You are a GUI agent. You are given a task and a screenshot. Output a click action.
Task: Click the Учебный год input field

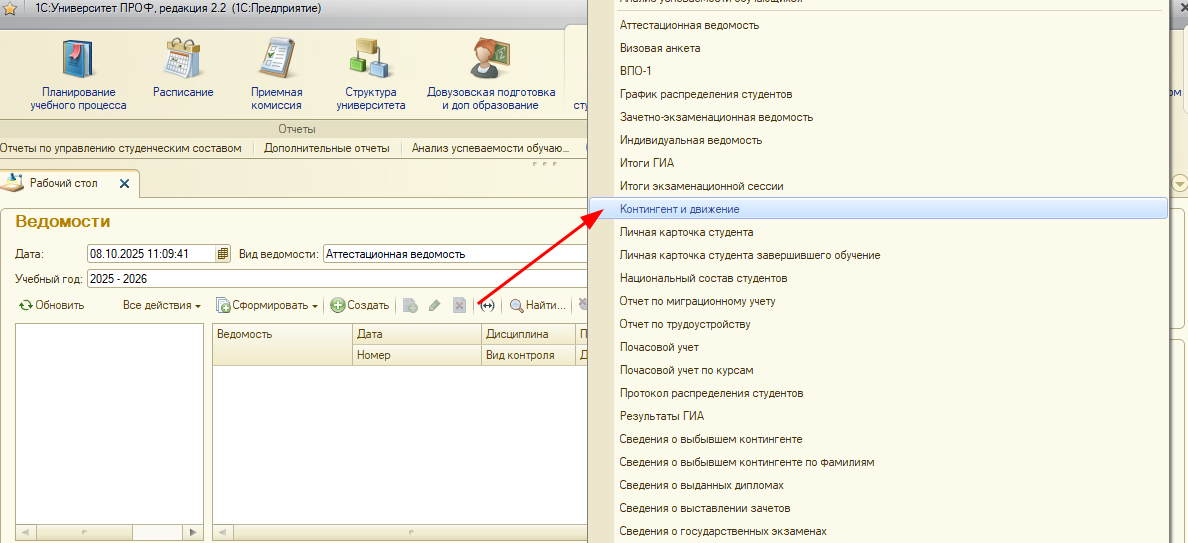tap(335, 279)
